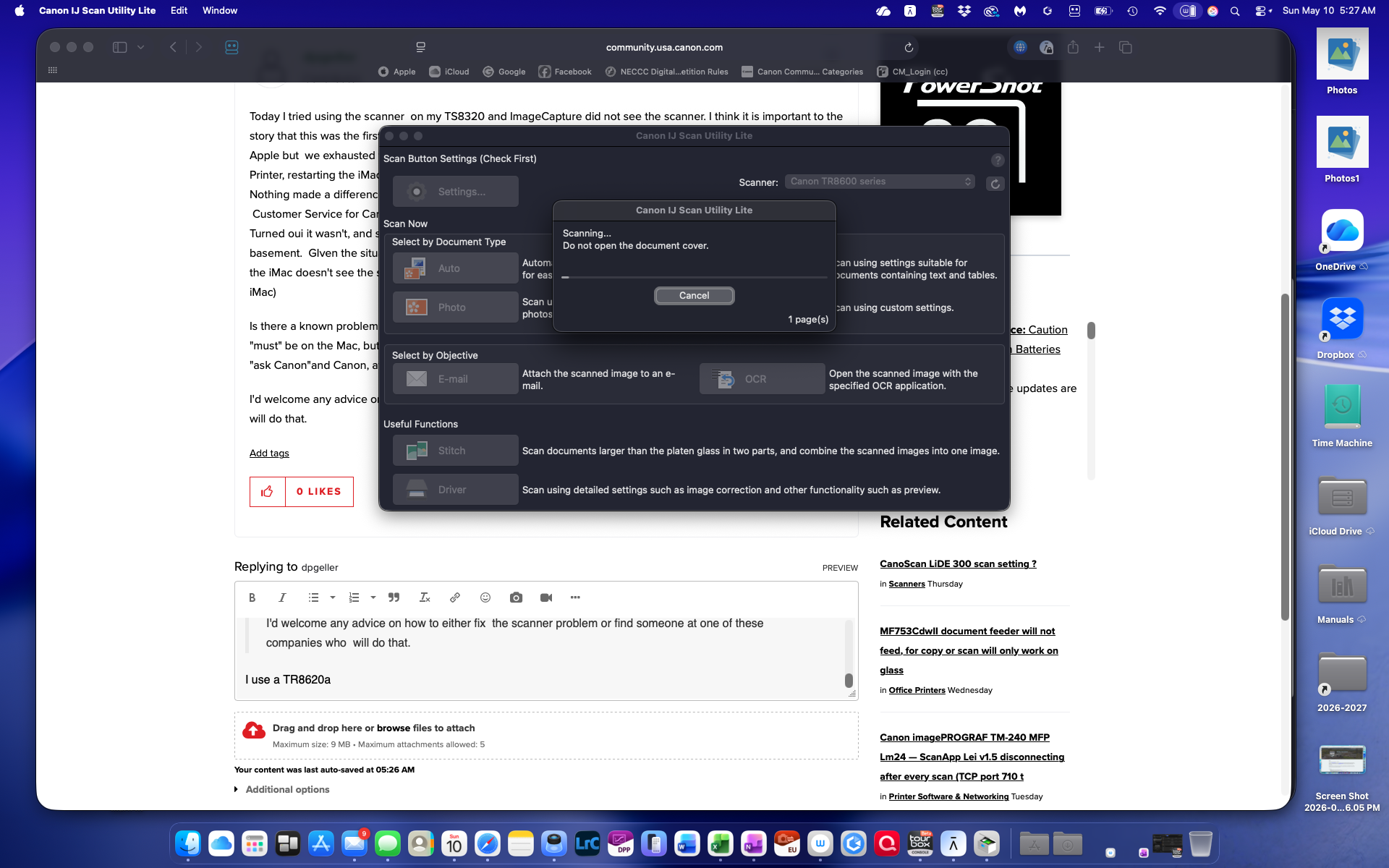Toggle blockquote in the reply editor
This screenshot has width=1389, height=868.
click(394, 597)
